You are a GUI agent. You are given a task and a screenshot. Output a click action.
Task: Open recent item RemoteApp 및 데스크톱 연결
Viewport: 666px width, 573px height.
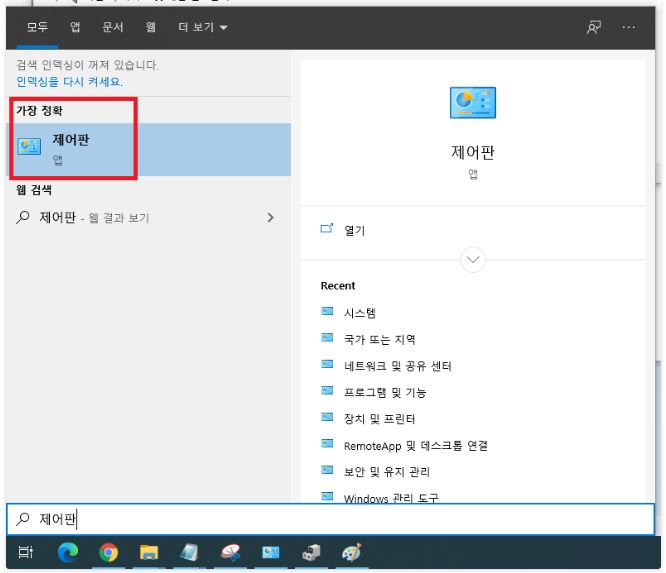[x=416, y=446]
